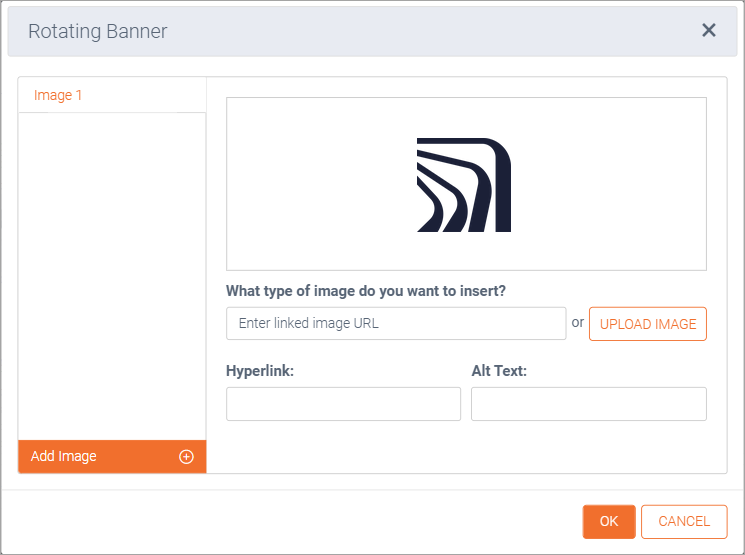
Task: Click the plus circle icon on Add Image
Action: pyautogui.click(x=186, y=457)
